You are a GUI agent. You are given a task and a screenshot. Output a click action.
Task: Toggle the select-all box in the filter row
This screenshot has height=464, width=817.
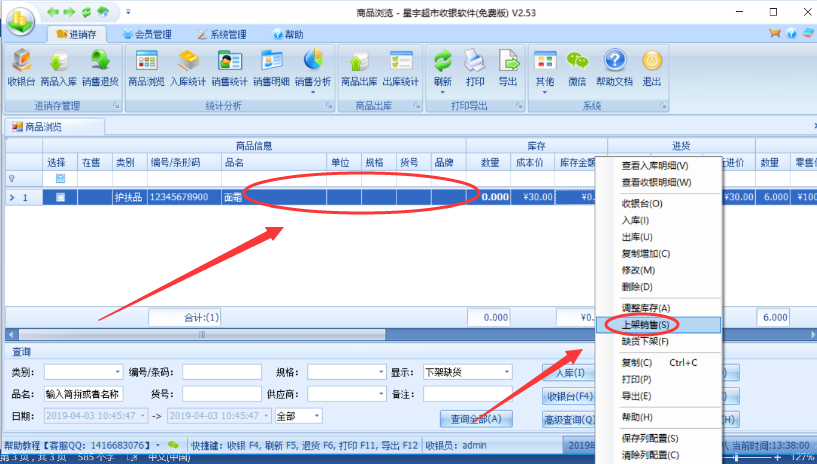60,179
